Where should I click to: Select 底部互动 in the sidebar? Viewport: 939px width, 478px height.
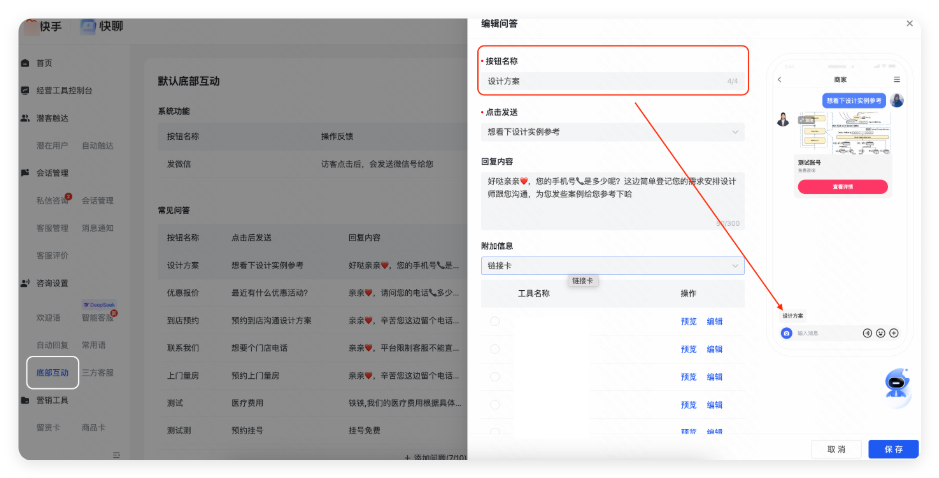pyautogui.click(x=52, y=373)
